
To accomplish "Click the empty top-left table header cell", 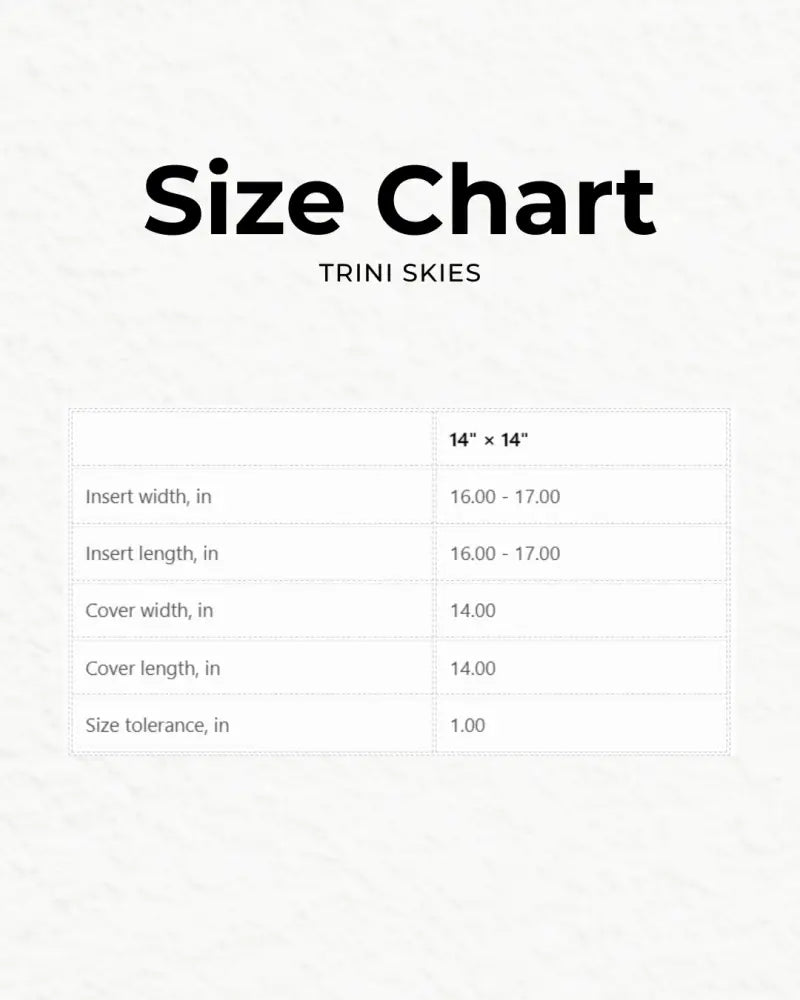I will pyautogui.click(x=252, y=439).
